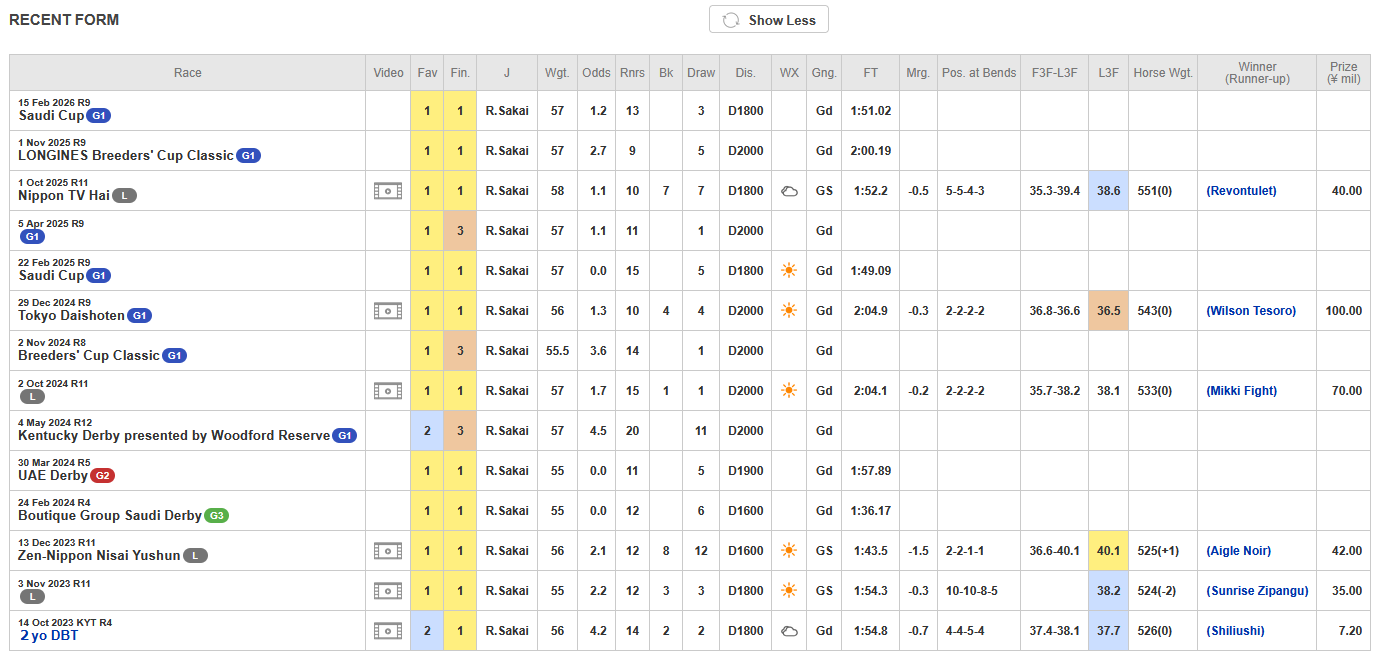Viewport: 1382px width, 657px height.
Task: Click the L badge in the 3 Nov 2023 row
Action: (31, 596)
